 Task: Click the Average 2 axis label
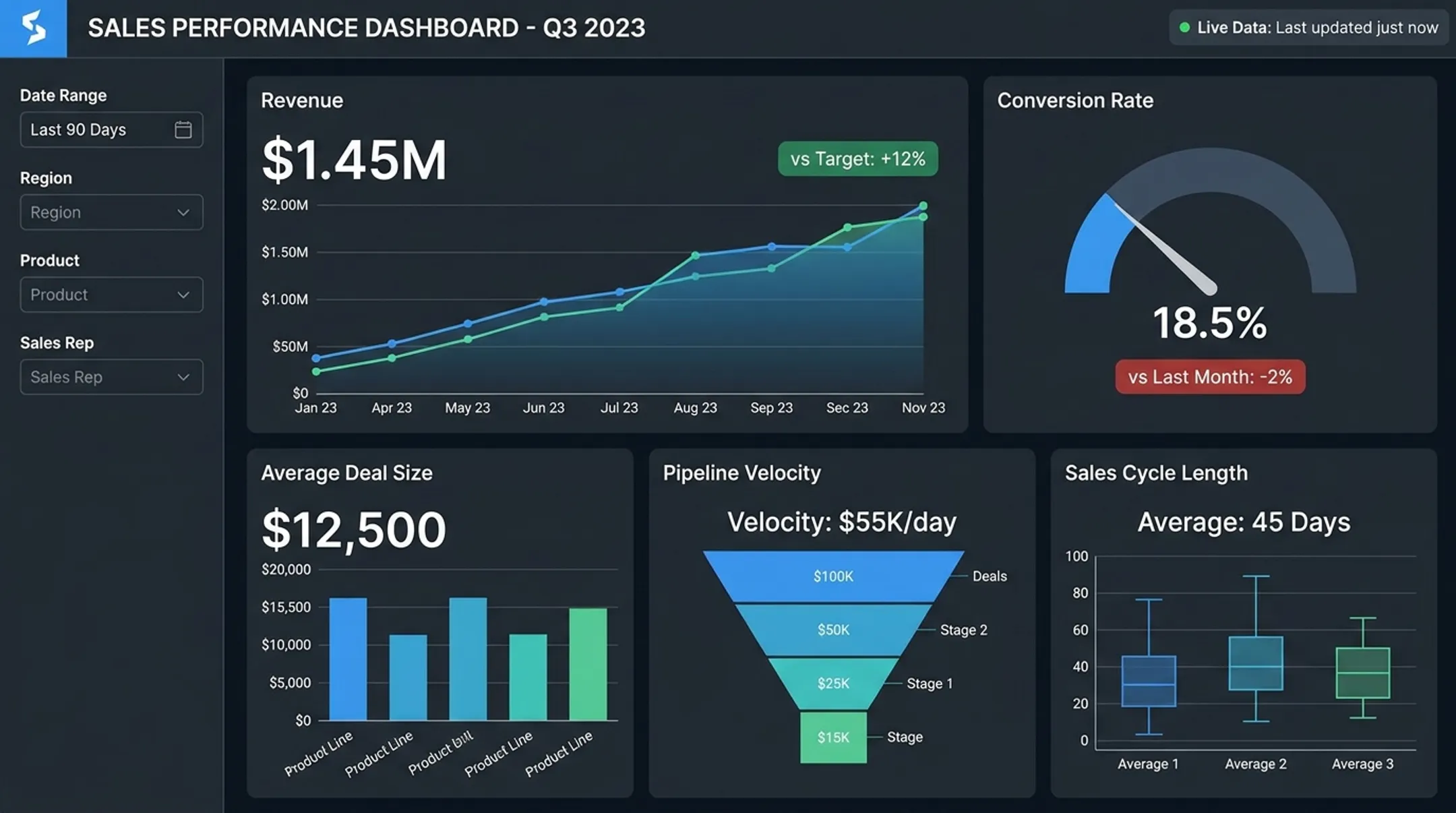click(1256, 764)
